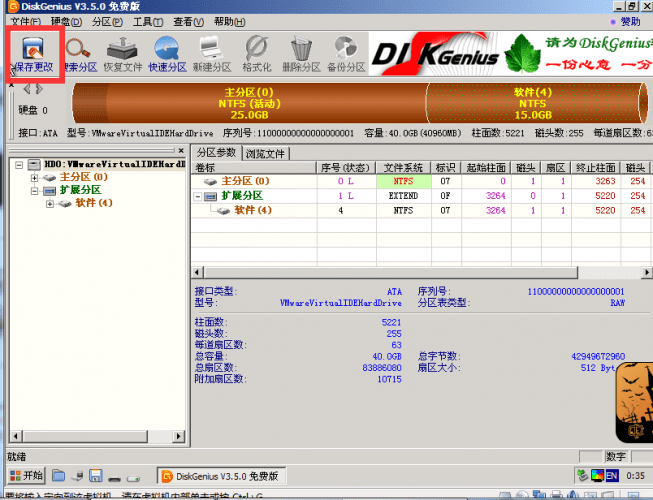This screenshot has width=653, height=500.
Task: Click the Halloween castle thumbnail image
Action: pyautogui.click(x=634, y=403)
